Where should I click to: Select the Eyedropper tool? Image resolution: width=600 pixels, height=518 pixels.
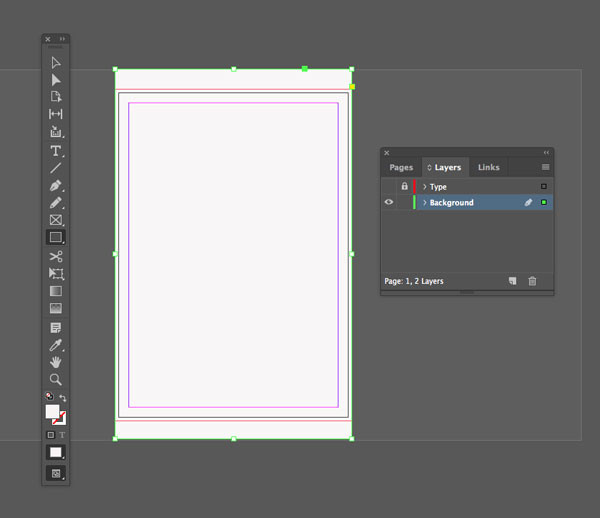pyautogui.click(x=56, y=345)
